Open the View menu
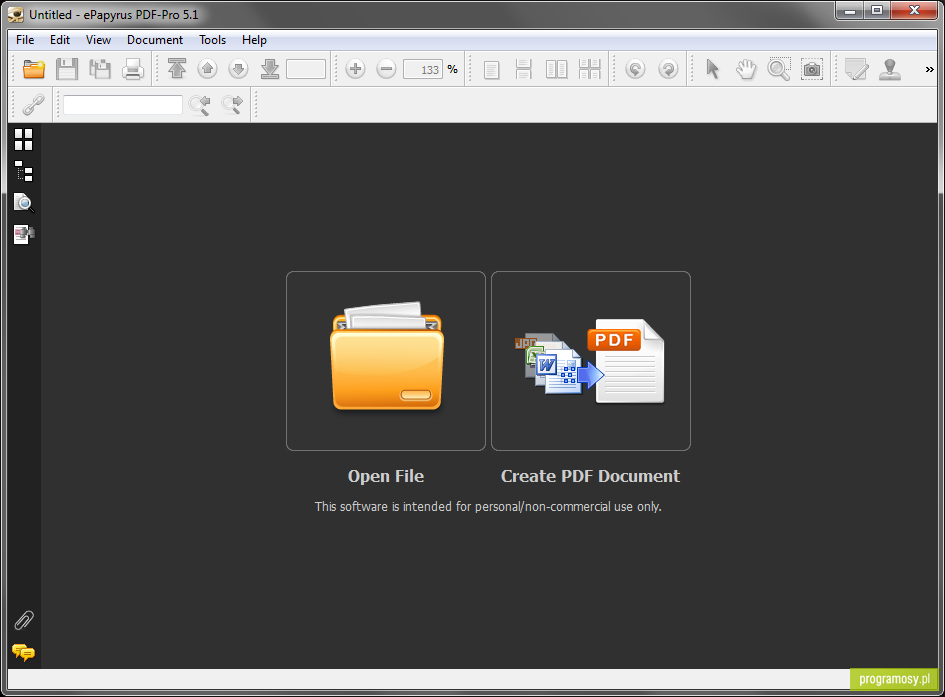945x697 pixels. 98,40
